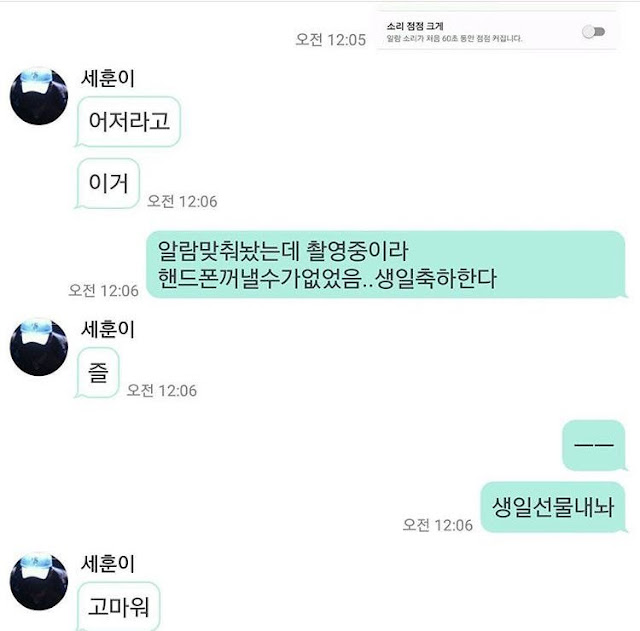Open the shared alarm settings image
Screen dimensions: 640x631
pyautogui.click(x=496, y=31)
